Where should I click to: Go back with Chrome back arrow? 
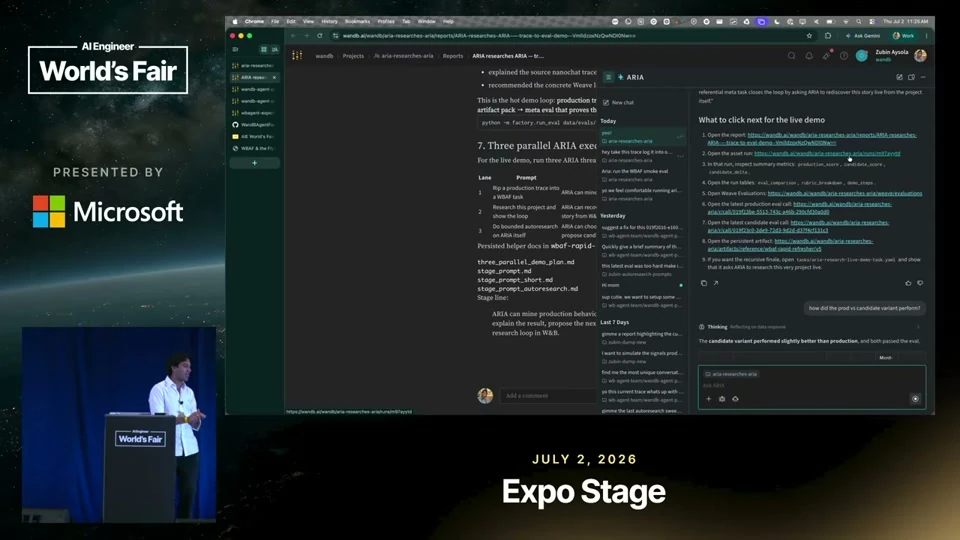tap(293, 36)
